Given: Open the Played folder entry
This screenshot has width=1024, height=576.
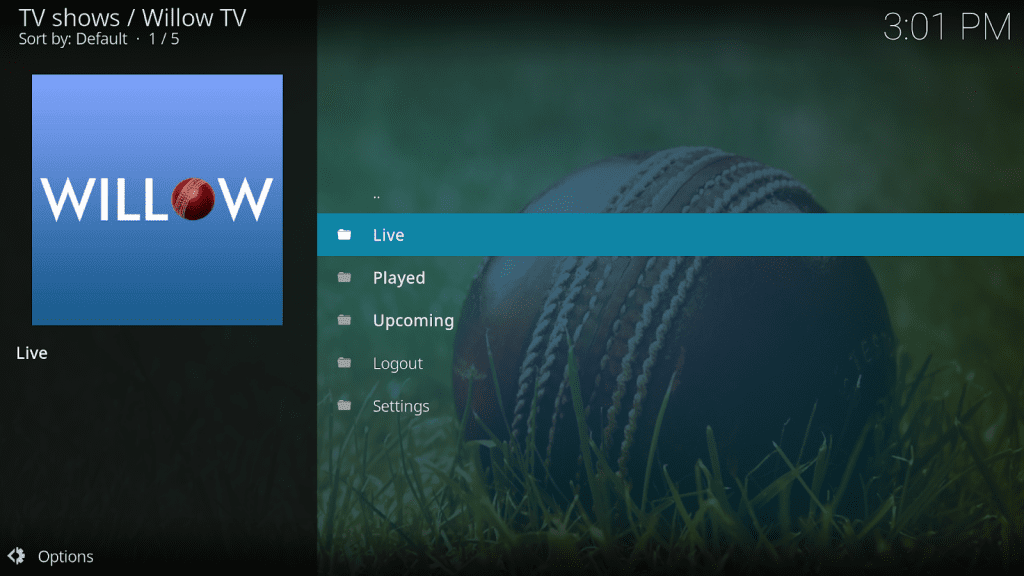Looking at the screenshot, I should click(x=670, y=278).
